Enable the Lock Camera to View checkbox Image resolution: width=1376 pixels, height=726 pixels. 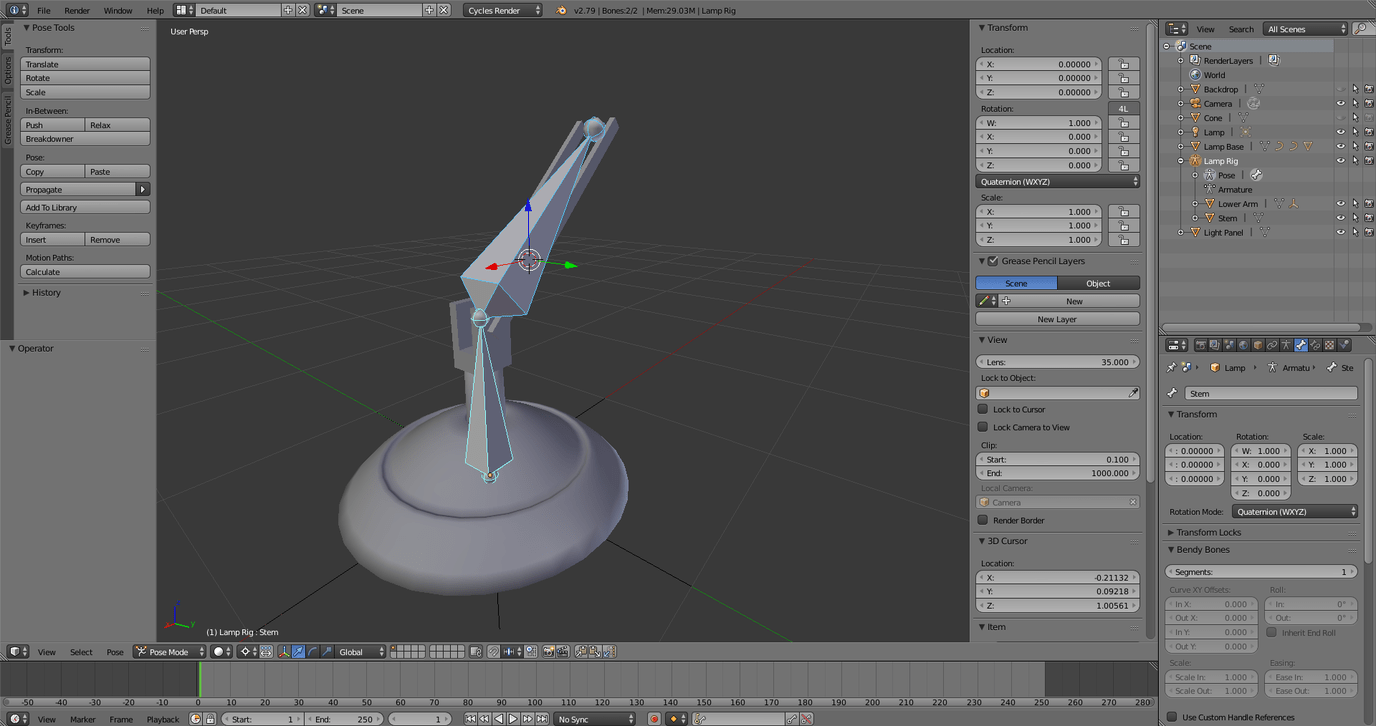(985, 427)
